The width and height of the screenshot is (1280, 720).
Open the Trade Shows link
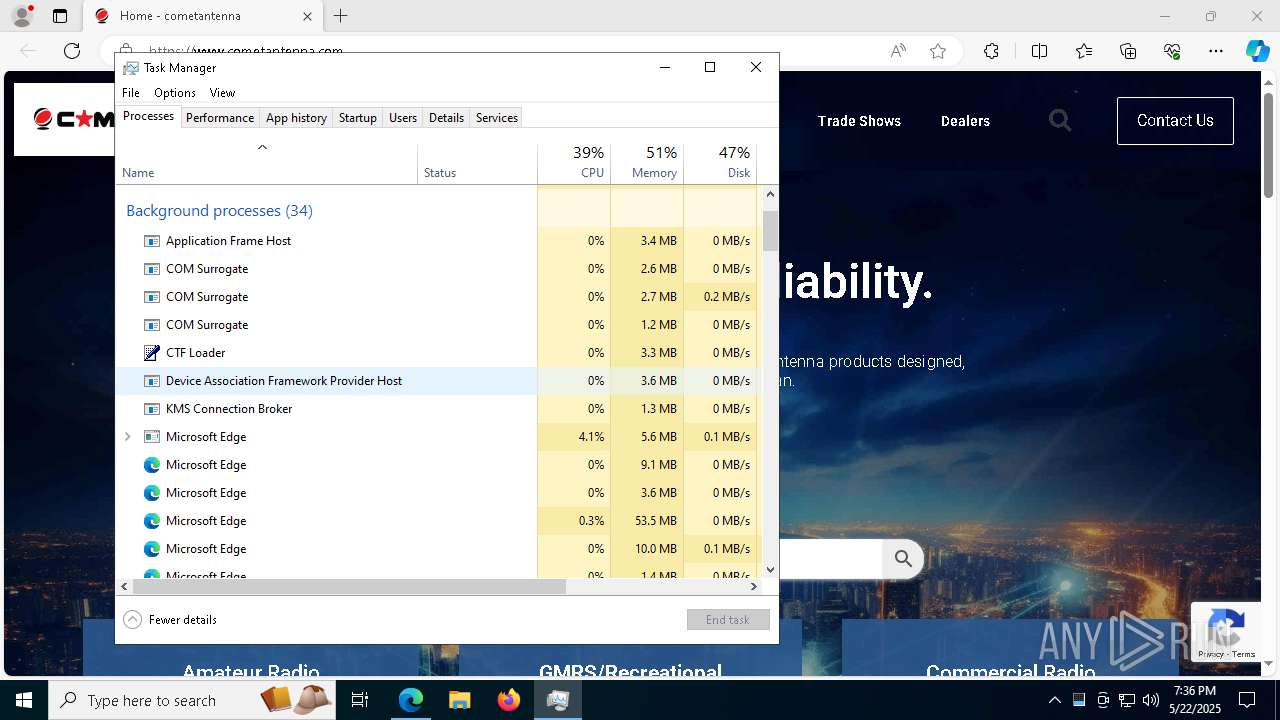click(859, 121)
